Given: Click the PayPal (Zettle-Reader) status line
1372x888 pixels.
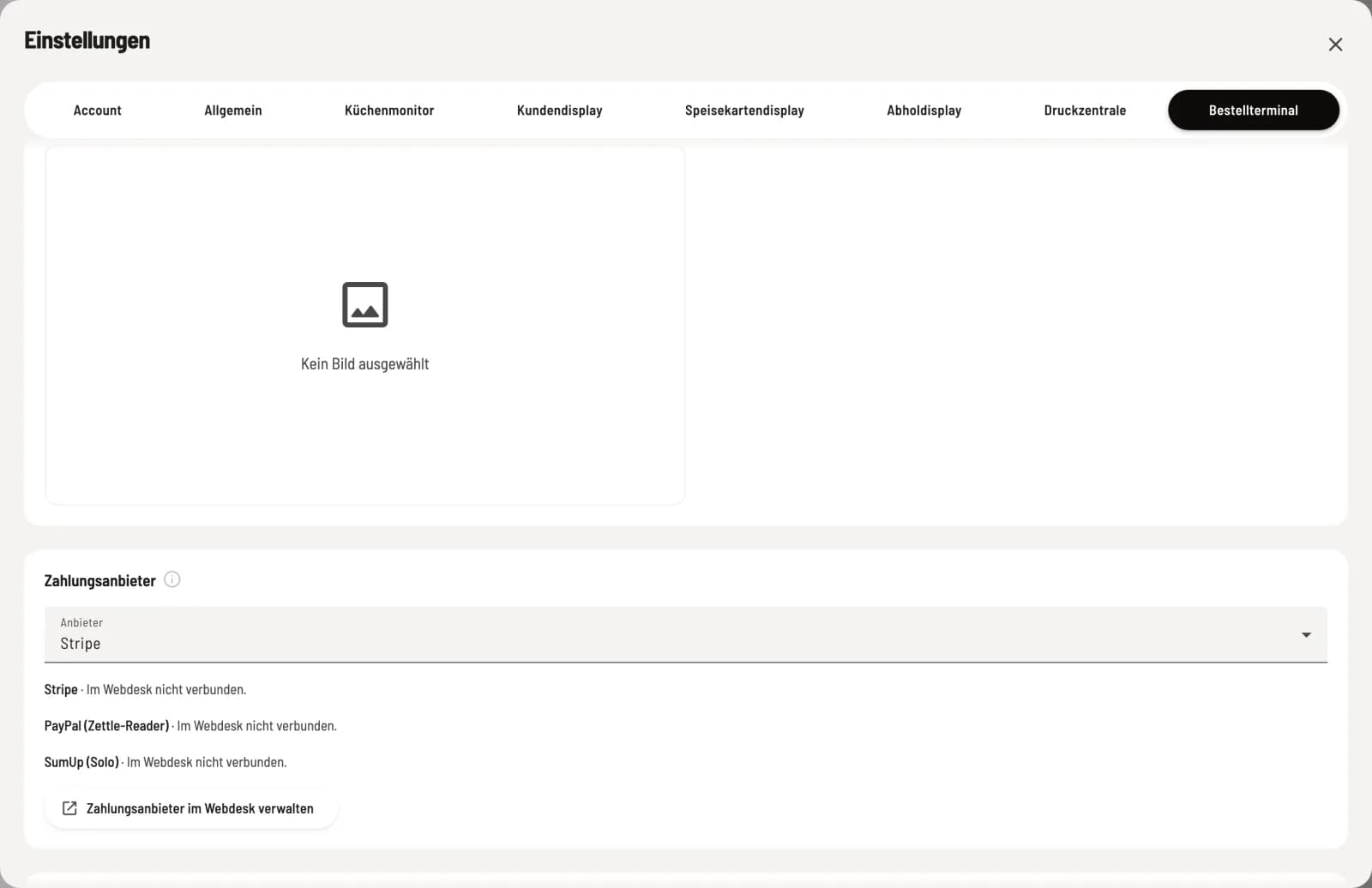Looking at the screenshot, I should click(x=190, y=726).
